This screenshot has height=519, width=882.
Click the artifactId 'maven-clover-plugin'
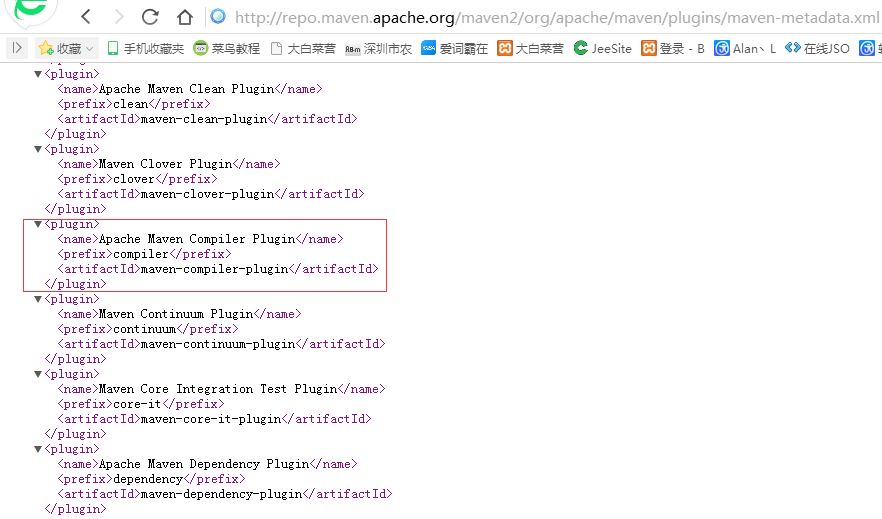tap(208, 194)
